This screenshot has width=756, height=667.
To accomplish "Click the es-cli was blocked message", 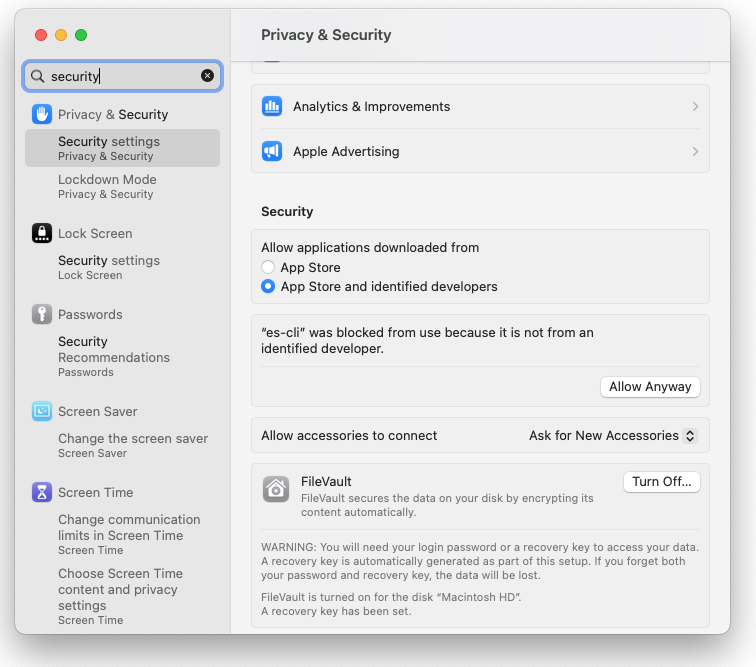I will coord(427,340).
